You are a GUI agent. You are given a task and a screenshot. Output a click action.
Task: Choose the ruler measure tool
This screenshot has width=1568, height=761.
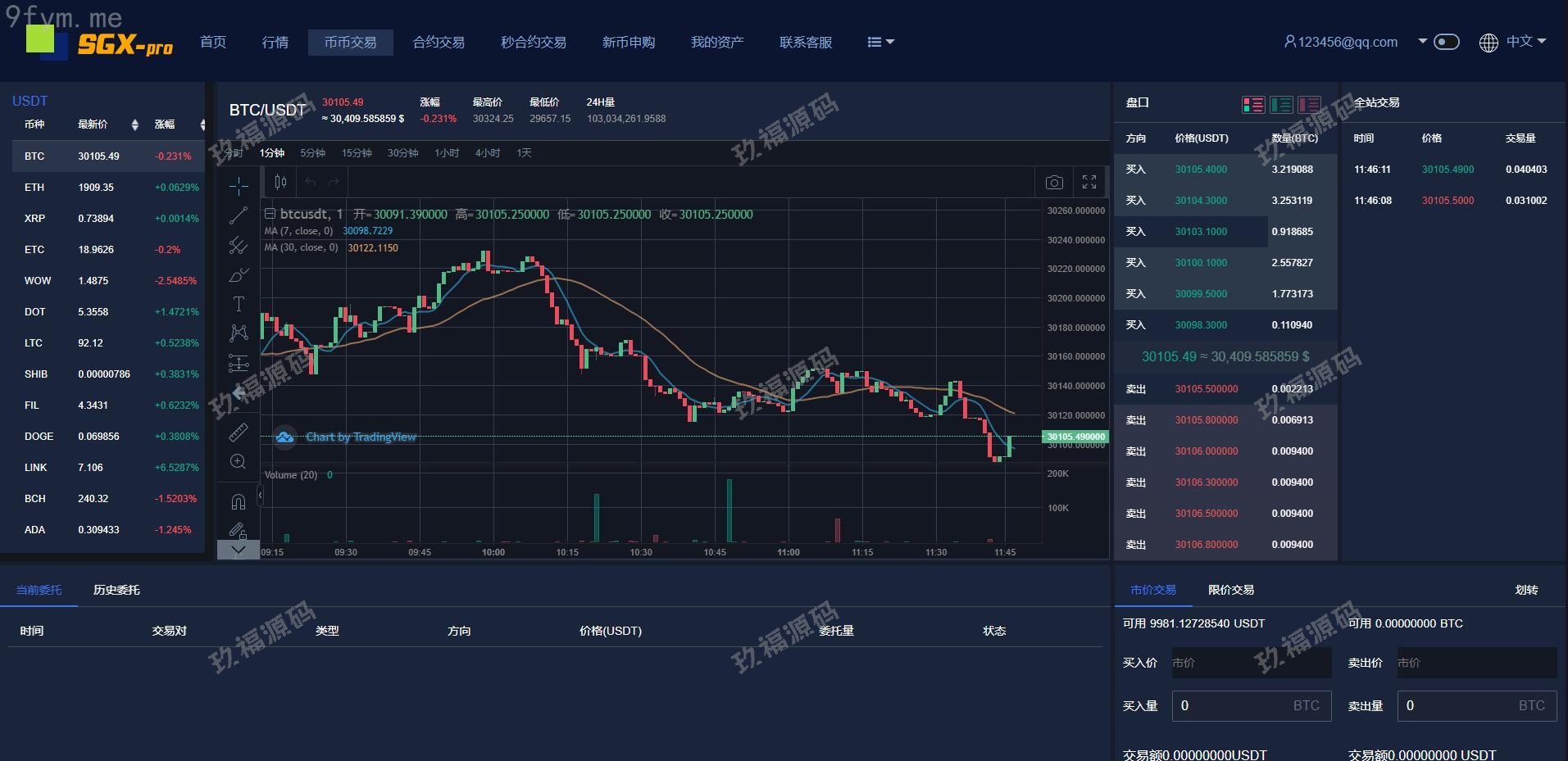[x=239, y=432]
